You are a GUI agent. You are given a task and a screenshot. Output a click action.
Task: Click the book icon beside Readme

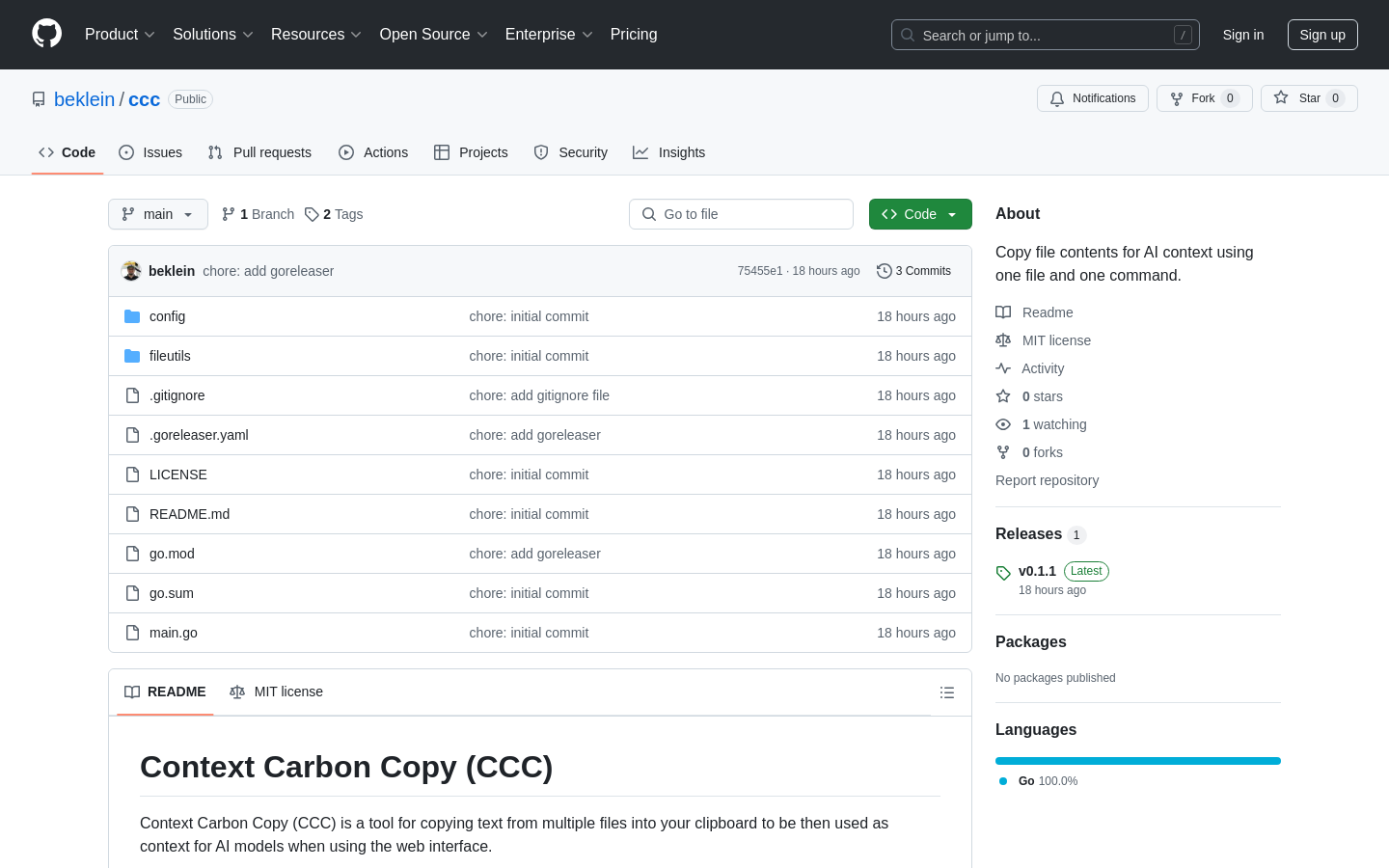click(x=1003, y=312)
